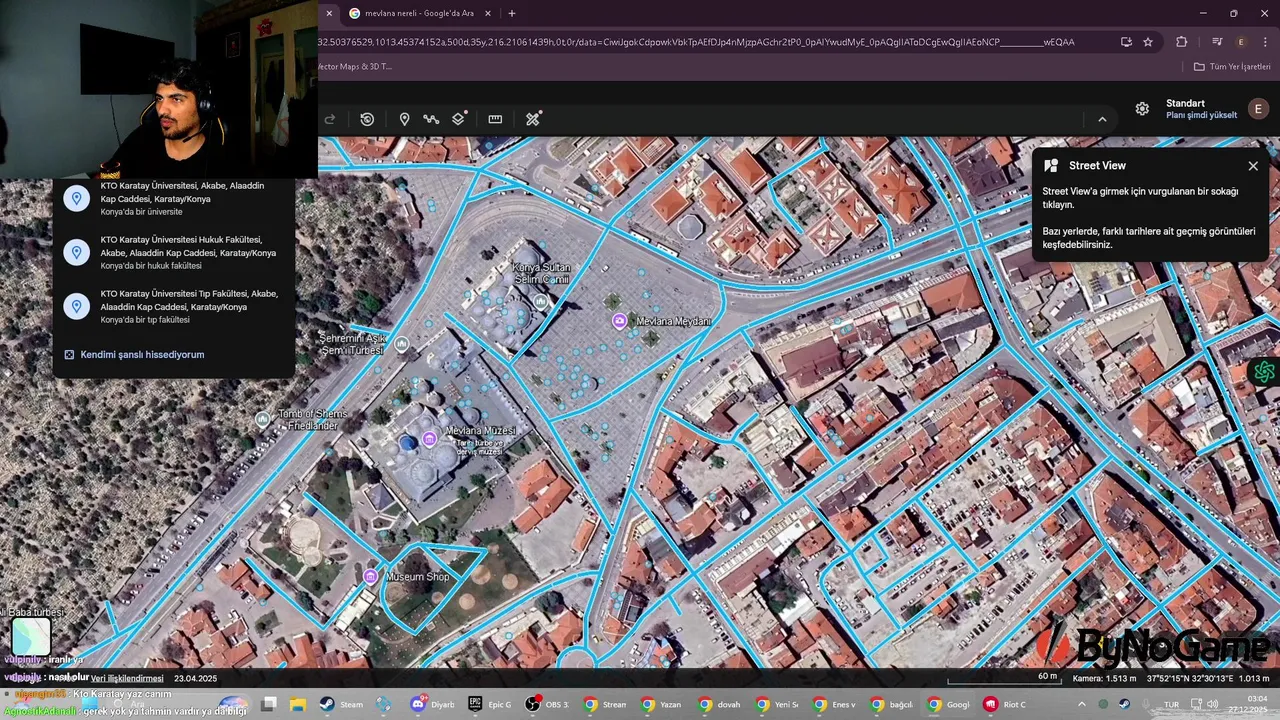1280x720 pixels.
Task: Click Şehremini Aşık Şem'i Türbesi marker
Action: click(402, 344)
